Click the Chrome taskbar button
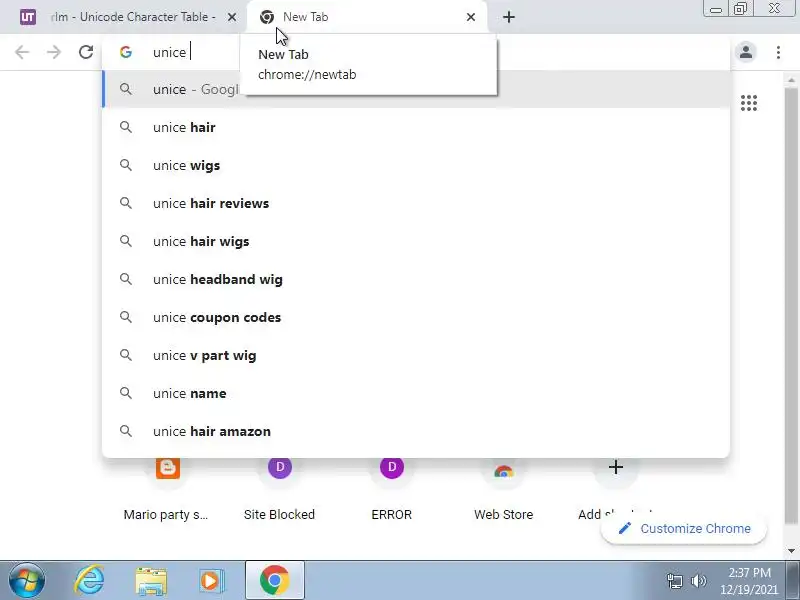800x600 pixels. coord(274,581)
